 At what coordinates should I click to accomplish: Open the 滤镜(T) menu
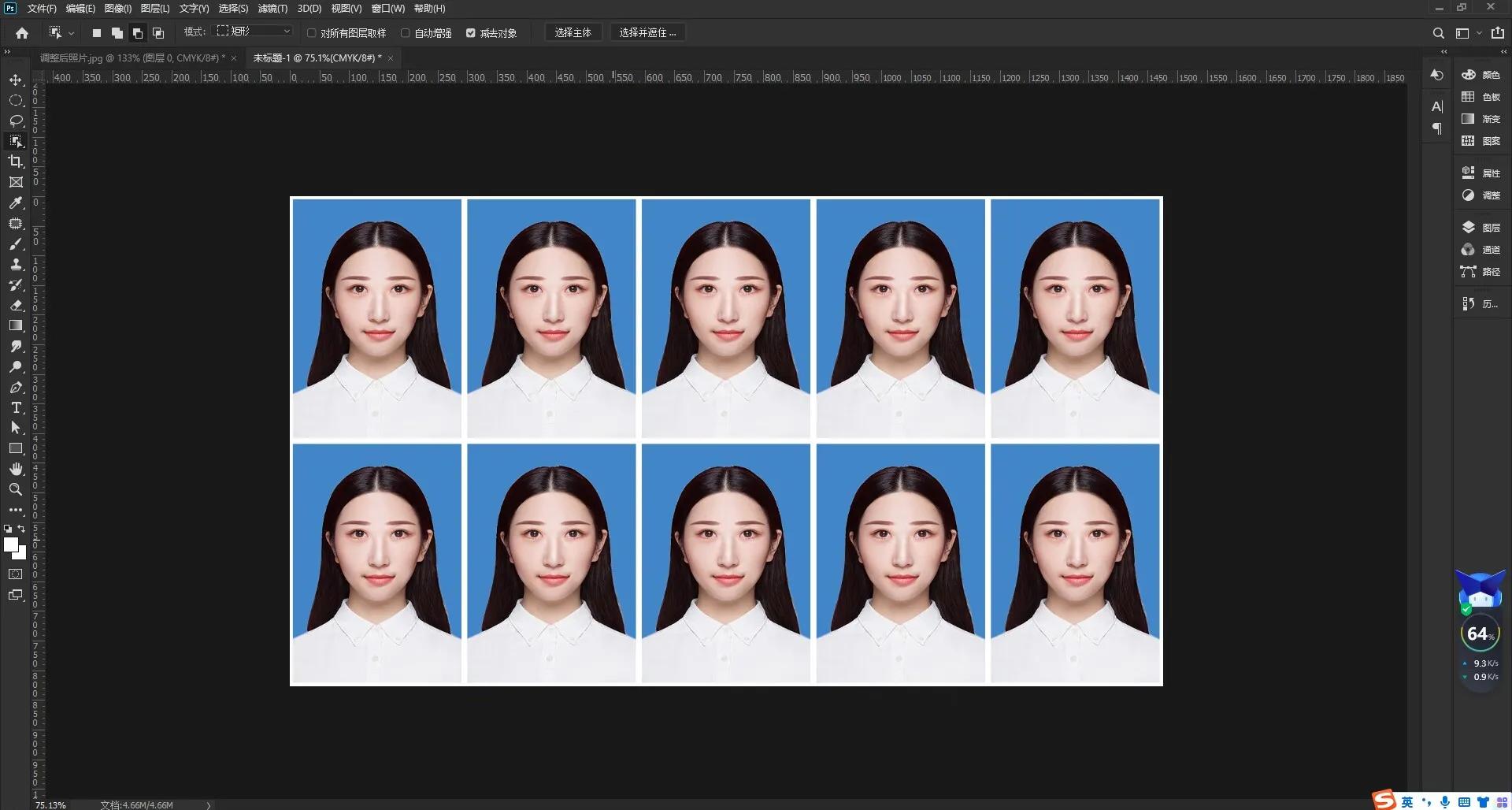[272, 9]
